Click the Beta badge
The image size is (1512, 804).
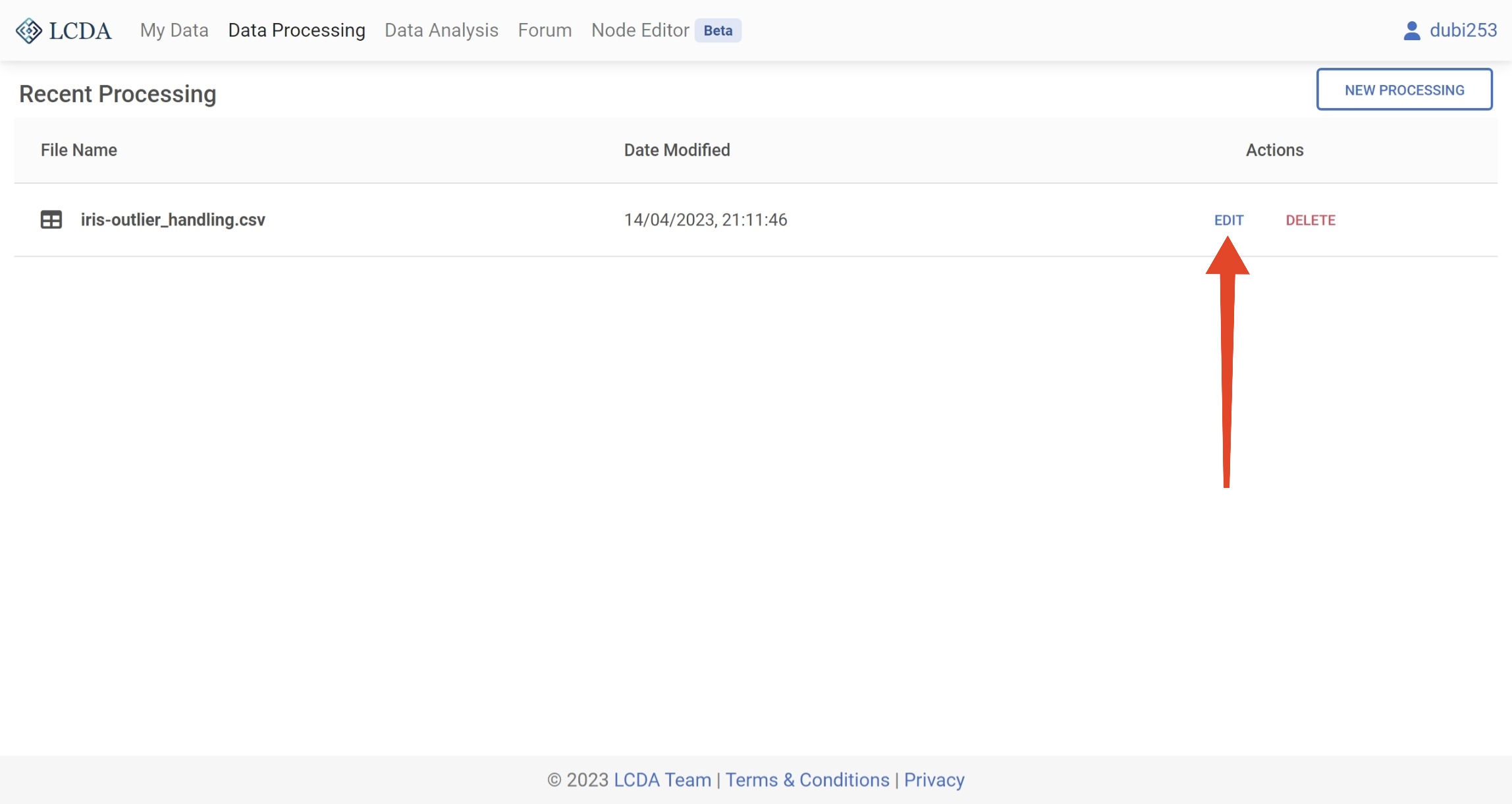pyautogui.click(x=718, y=30)
